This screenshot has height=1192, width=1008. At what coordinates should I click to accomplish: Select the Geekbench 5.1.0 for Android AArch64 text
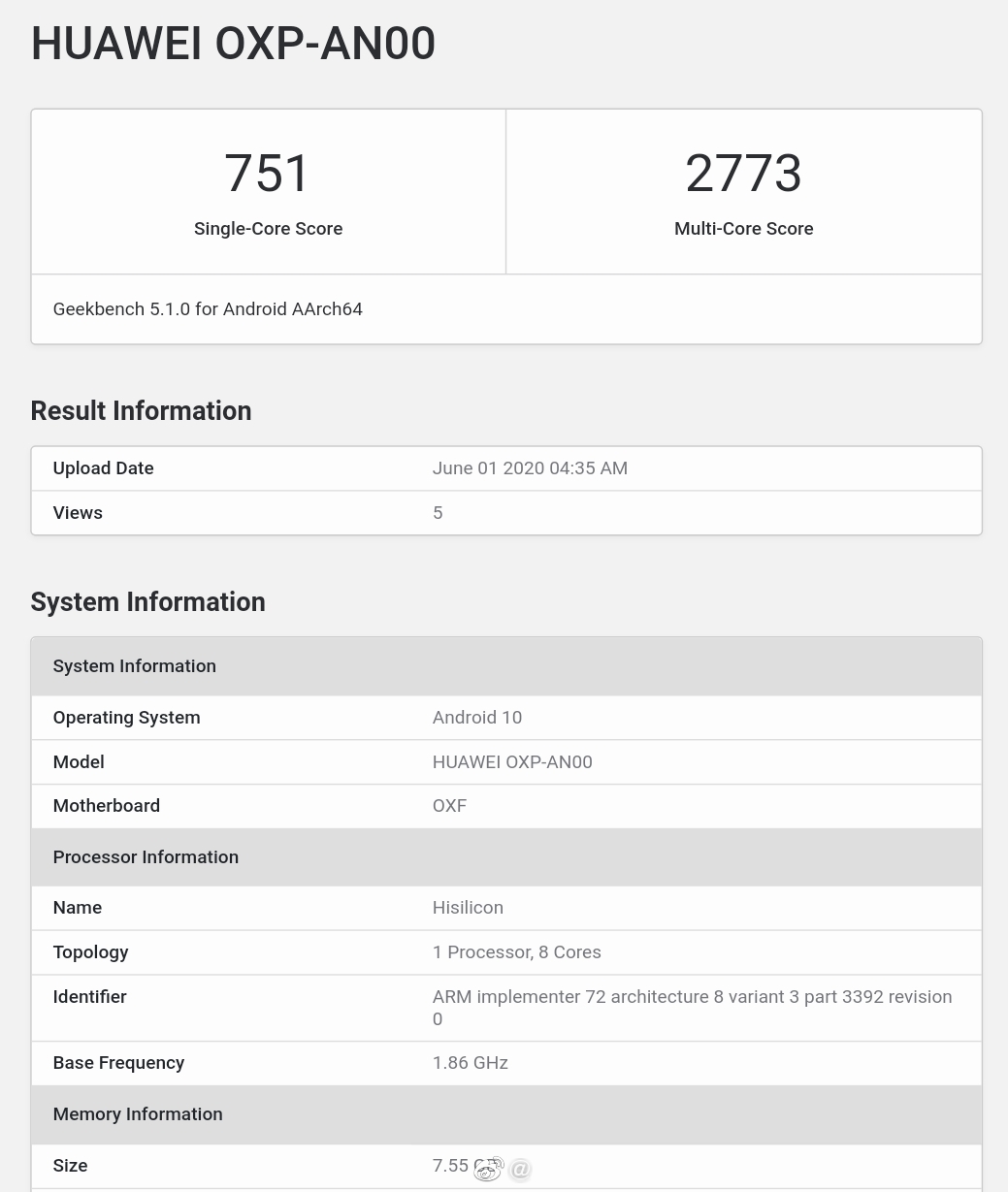tap(207, 308)
